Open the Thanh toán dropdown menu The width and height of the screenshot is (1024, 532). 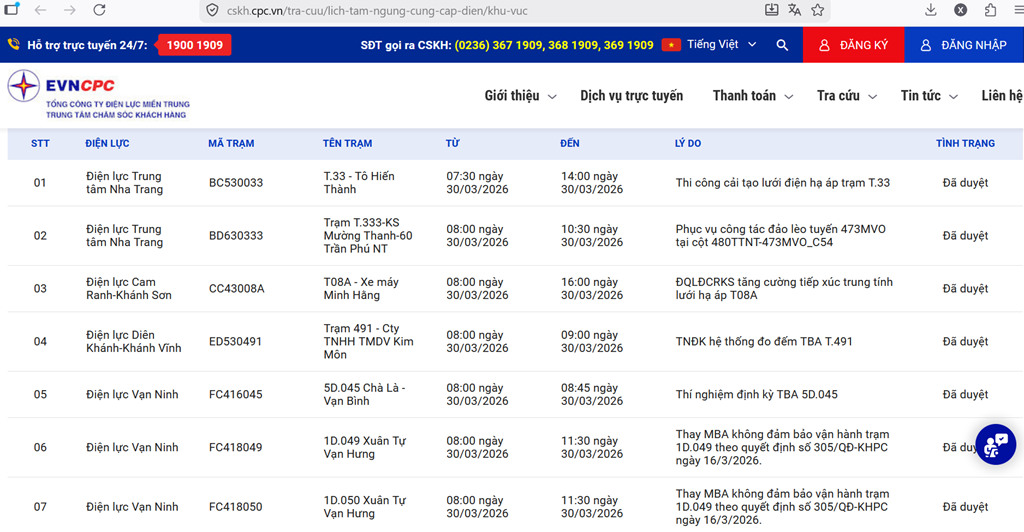point(752,96)
